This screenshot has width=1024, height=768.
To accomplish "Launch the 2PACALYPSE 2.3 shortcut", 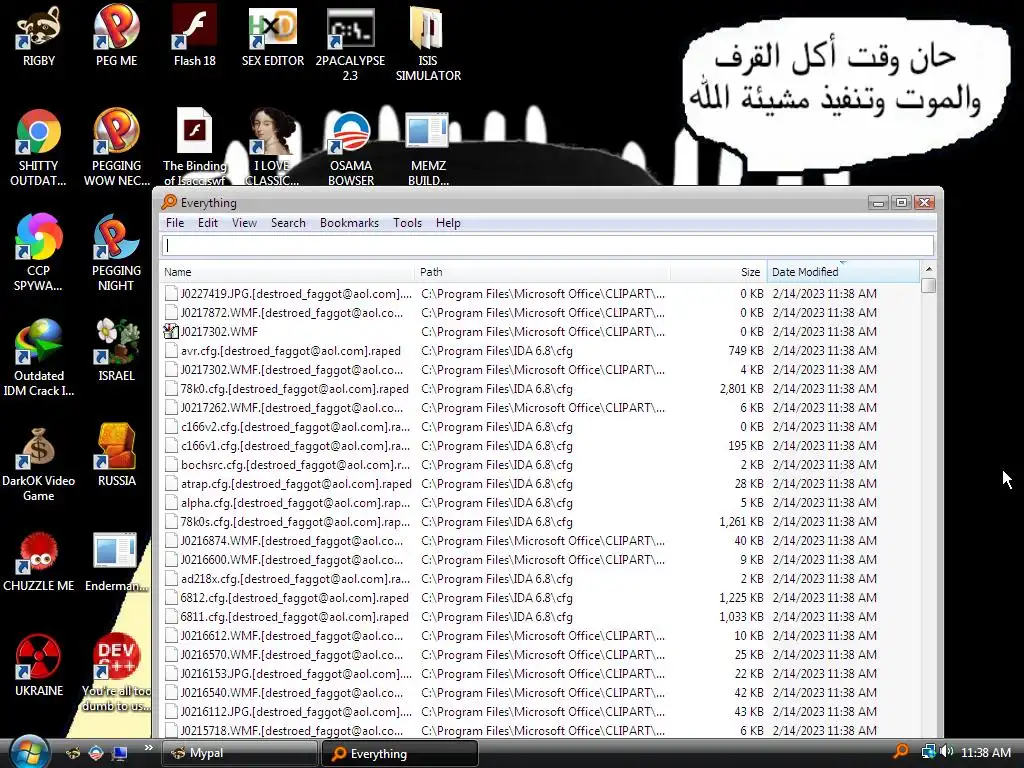I will click(x=350, y=44).
